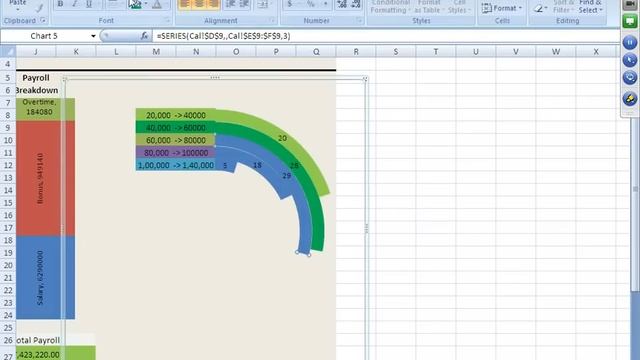Open the Clipboard dialog launcher

coord(43,20)
